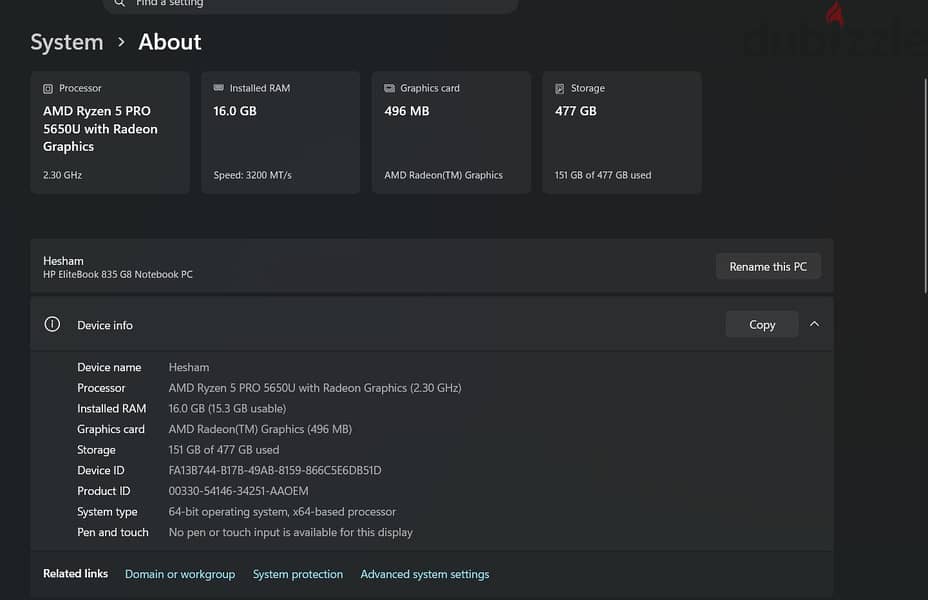Click 16.0 GB (15.3 GB usable) value
Screen dimensions: 928x600
click(227, 409)
